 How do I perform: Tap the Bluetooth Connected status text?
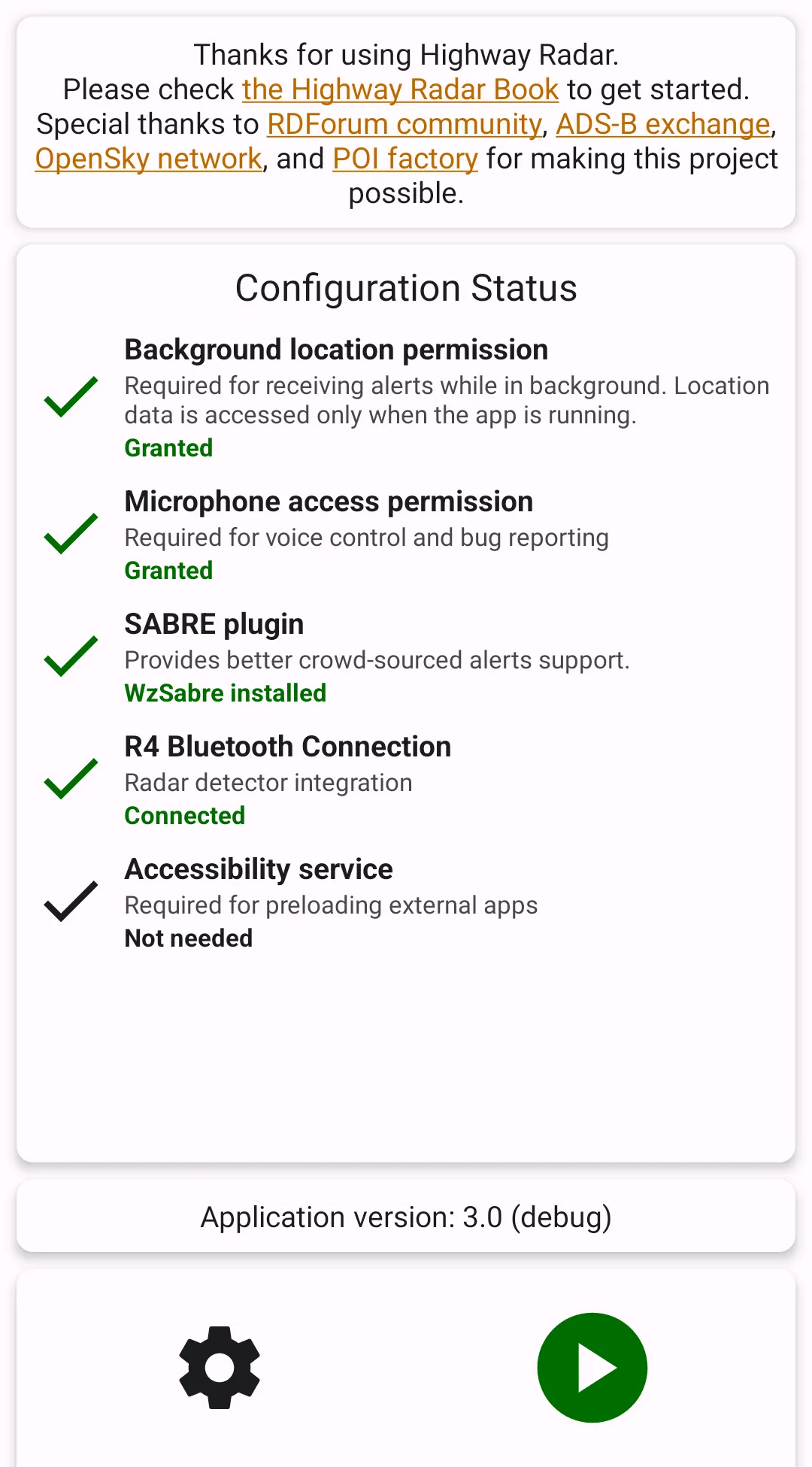click(x=185, y=816)
